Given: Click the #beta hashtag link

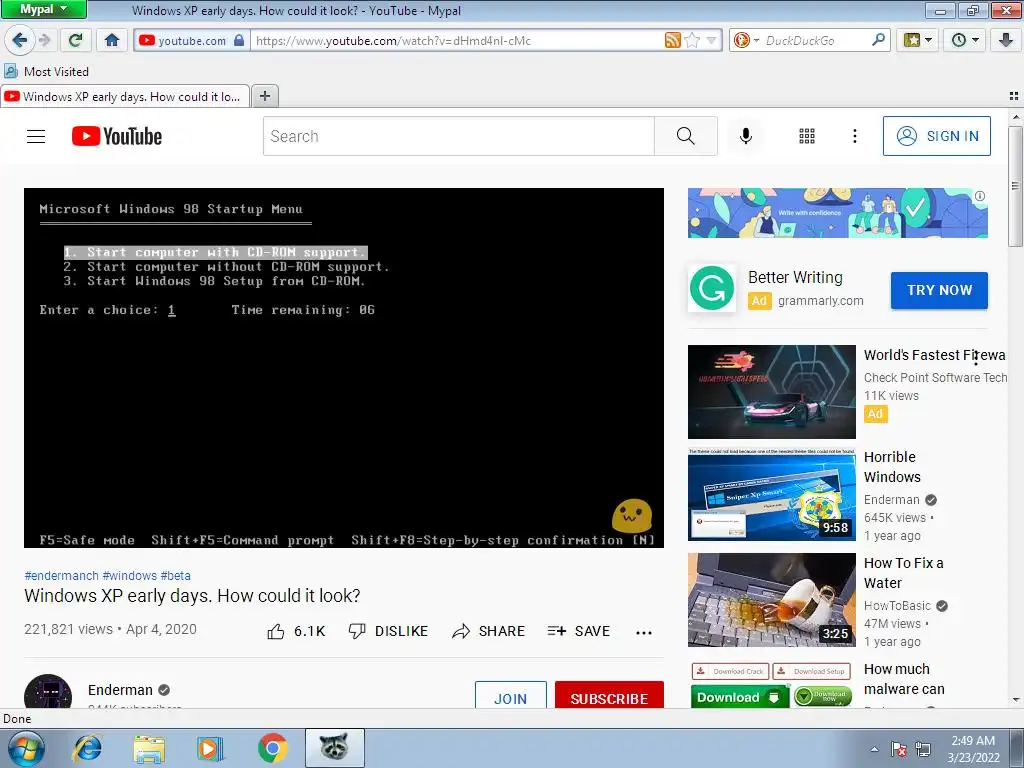Looking at the screenshot, I should [175, 575].
